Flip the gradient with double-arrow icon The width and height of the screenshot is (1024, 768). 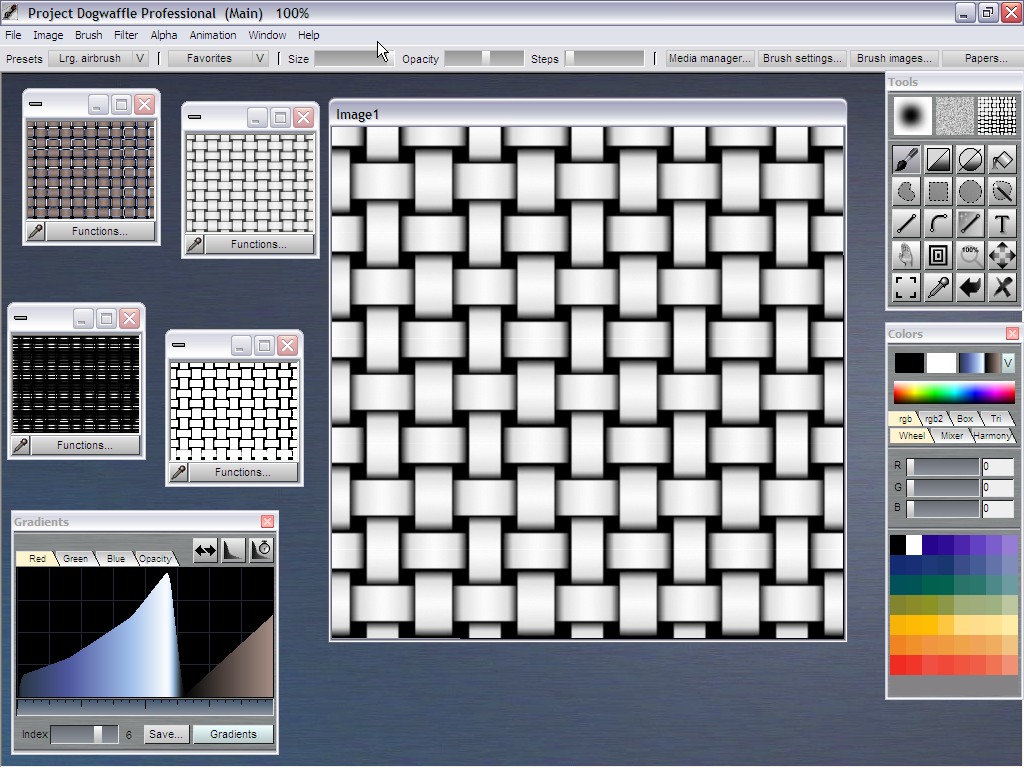click(205, 549)
